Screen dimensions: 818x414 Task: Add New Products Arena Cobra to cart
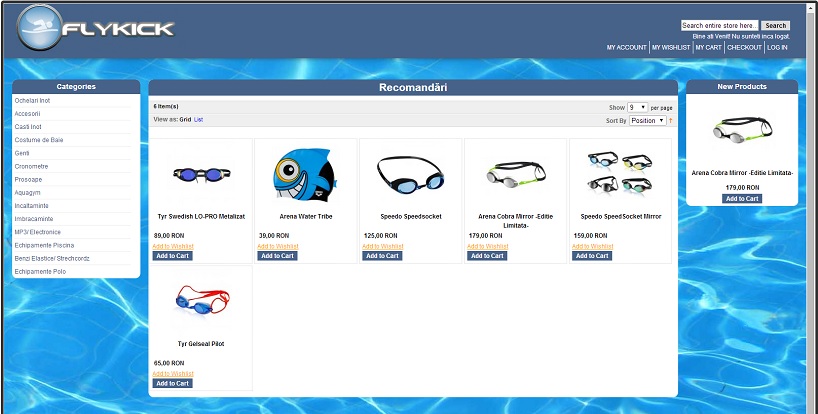click(x=742, y=199)
